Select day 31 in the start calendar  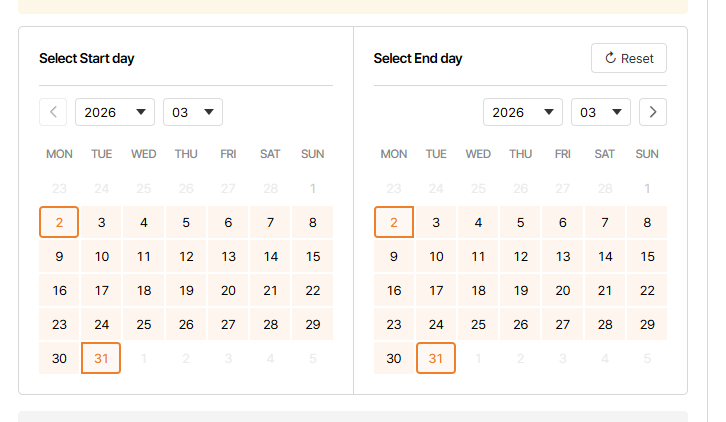(101, 358)
